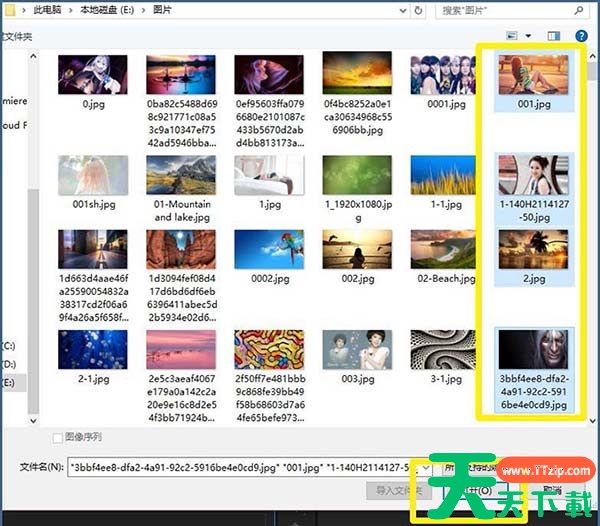Click sidebar scroll up arrow
600x526 pixels.
click(33, 56)
